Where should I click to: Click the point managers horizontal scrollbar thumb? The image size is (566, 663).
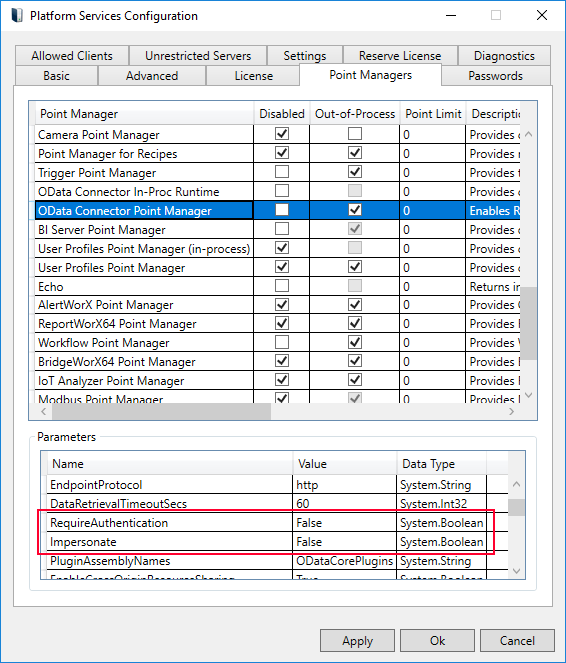tap(161, 411)
